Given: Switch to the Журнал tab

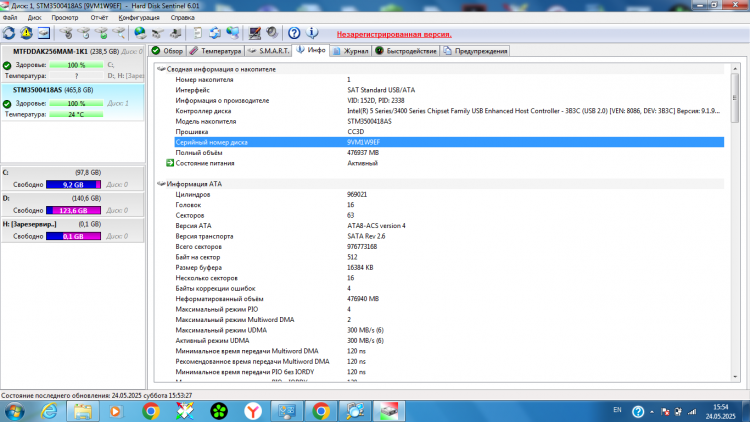Looking at the screenshot, I should pyautogui.click(x=351, y=51).
